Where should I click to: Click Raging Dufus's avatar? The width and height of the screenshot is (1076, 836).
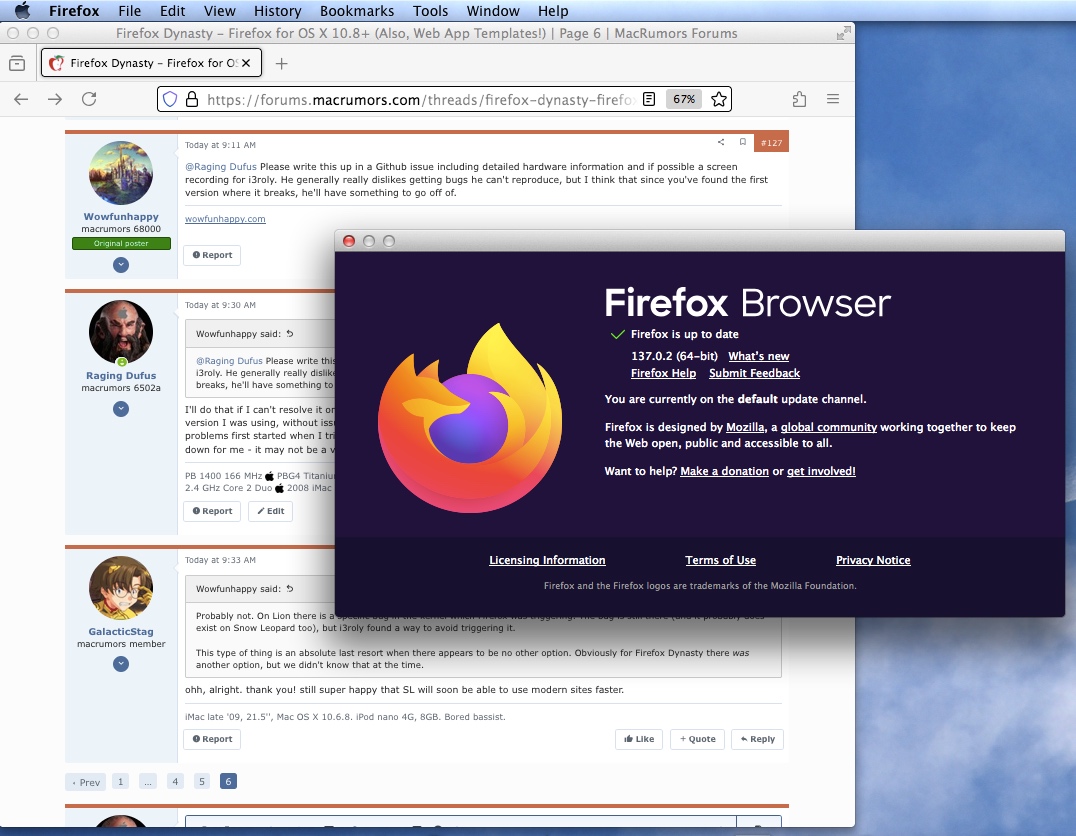click(x=121, y=332)
